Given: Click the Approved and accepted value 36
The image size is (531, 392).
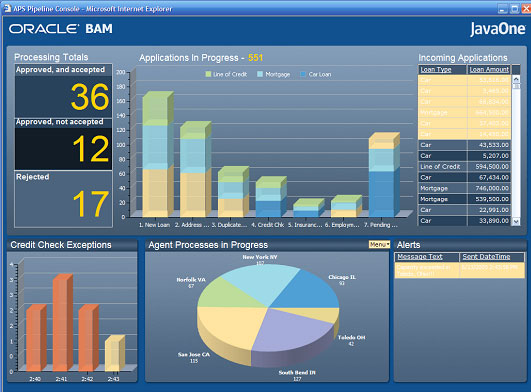Looking at the screenshot, I should click(90, 97).
